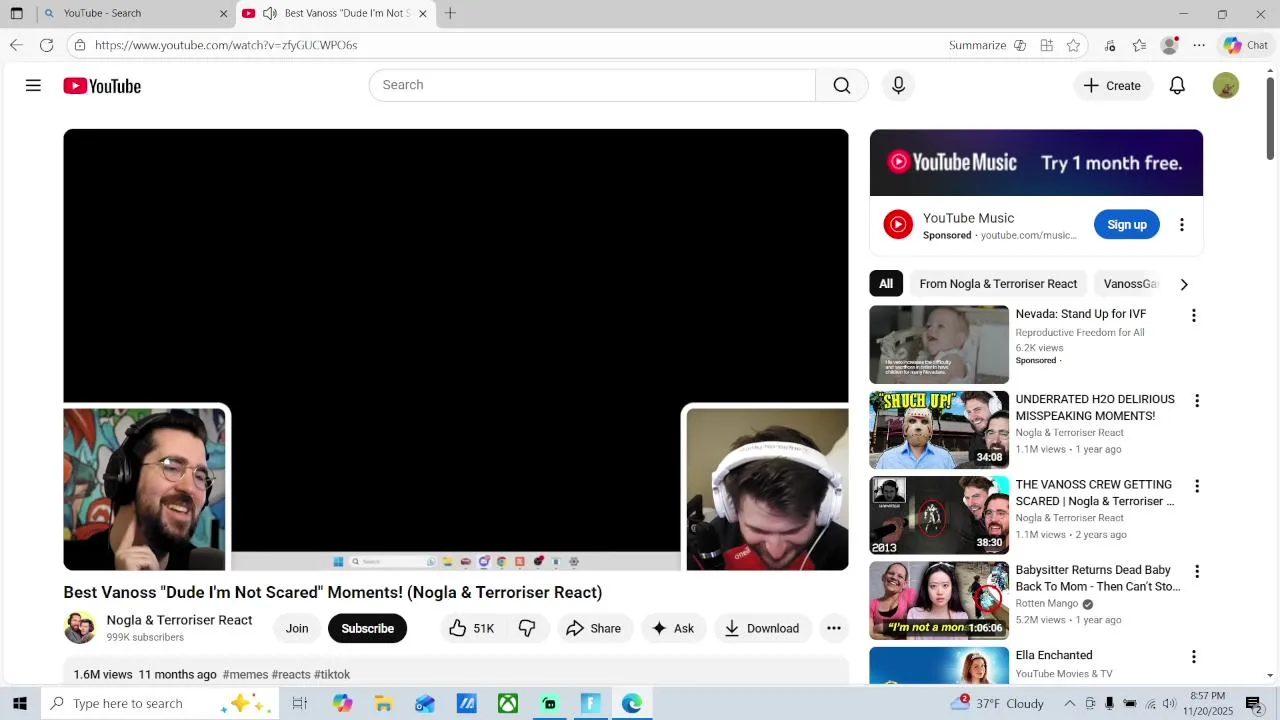
Task: Open options for the YouTube Music ad
Action: (1181, 225)
